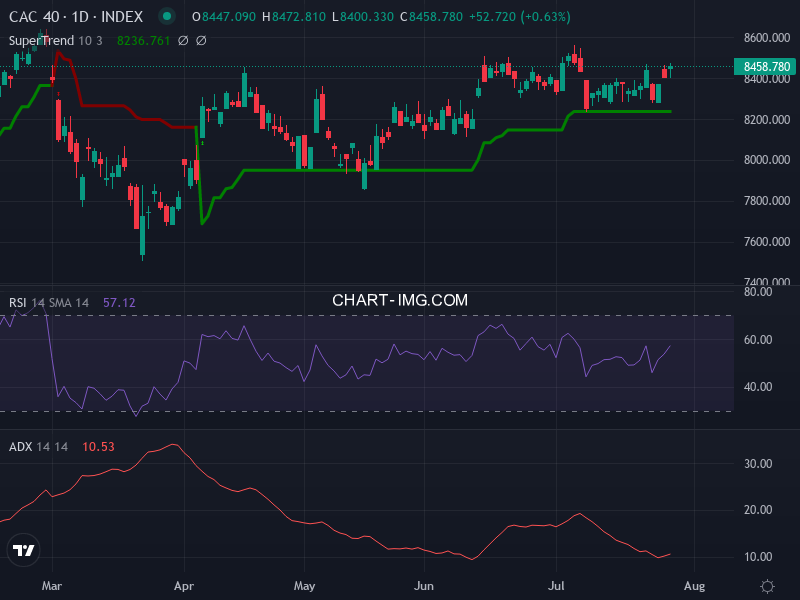Click the RSI 60.00 axis label
Screen dimensions: 800x600
[x=758, y=340]
